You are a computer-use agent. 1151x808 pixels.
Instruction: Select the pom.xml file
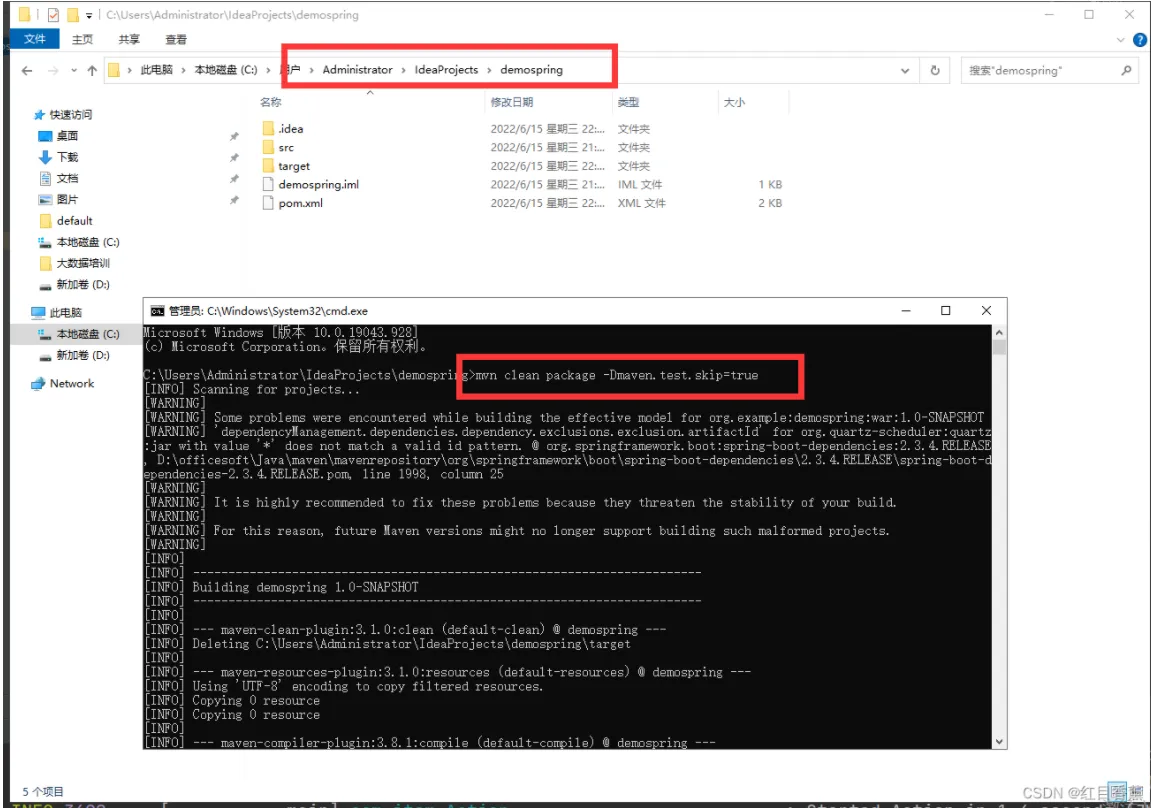300,203
